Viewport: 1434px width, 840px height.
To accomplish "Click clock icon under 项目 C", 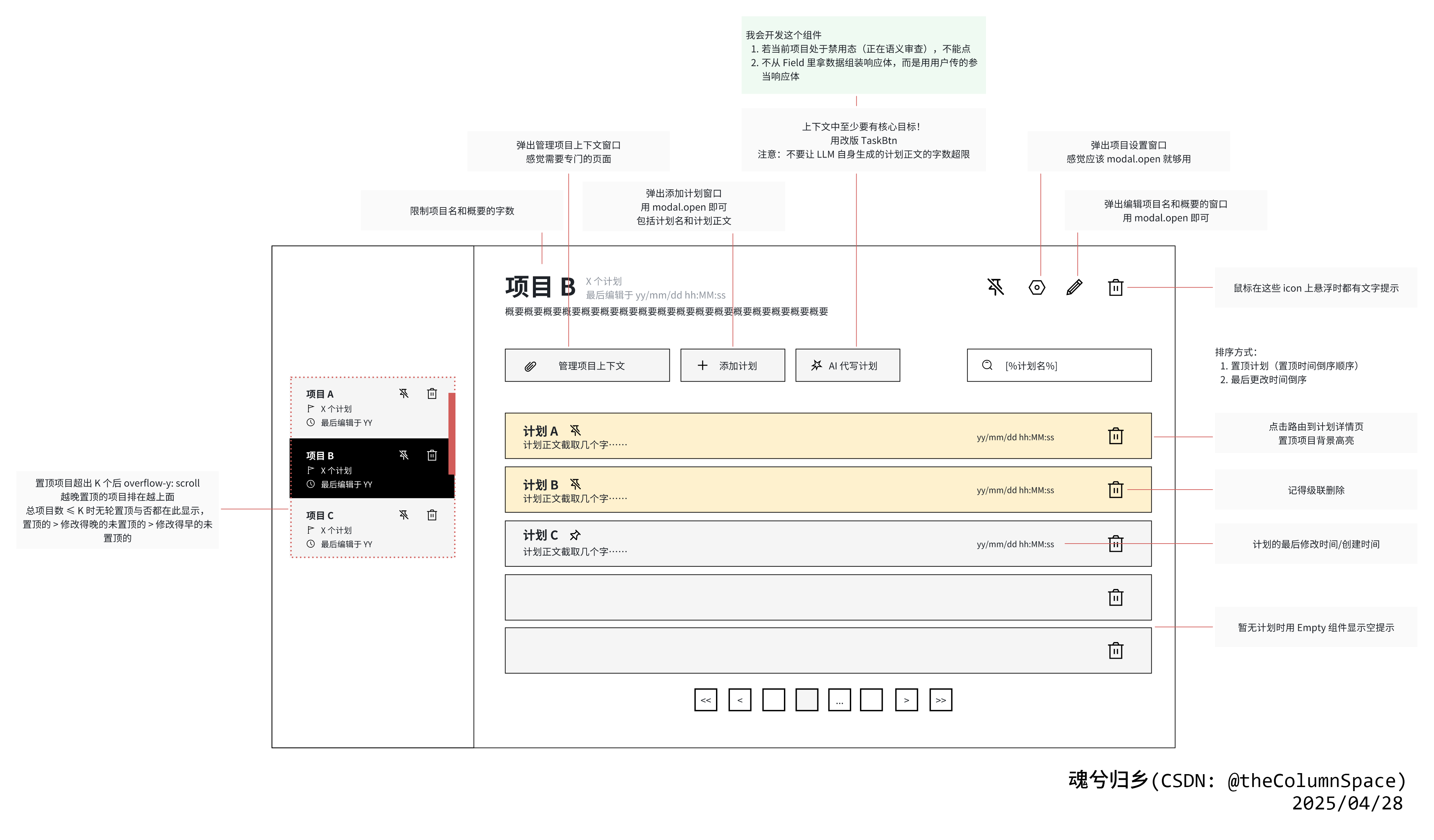I will [310, 544].
